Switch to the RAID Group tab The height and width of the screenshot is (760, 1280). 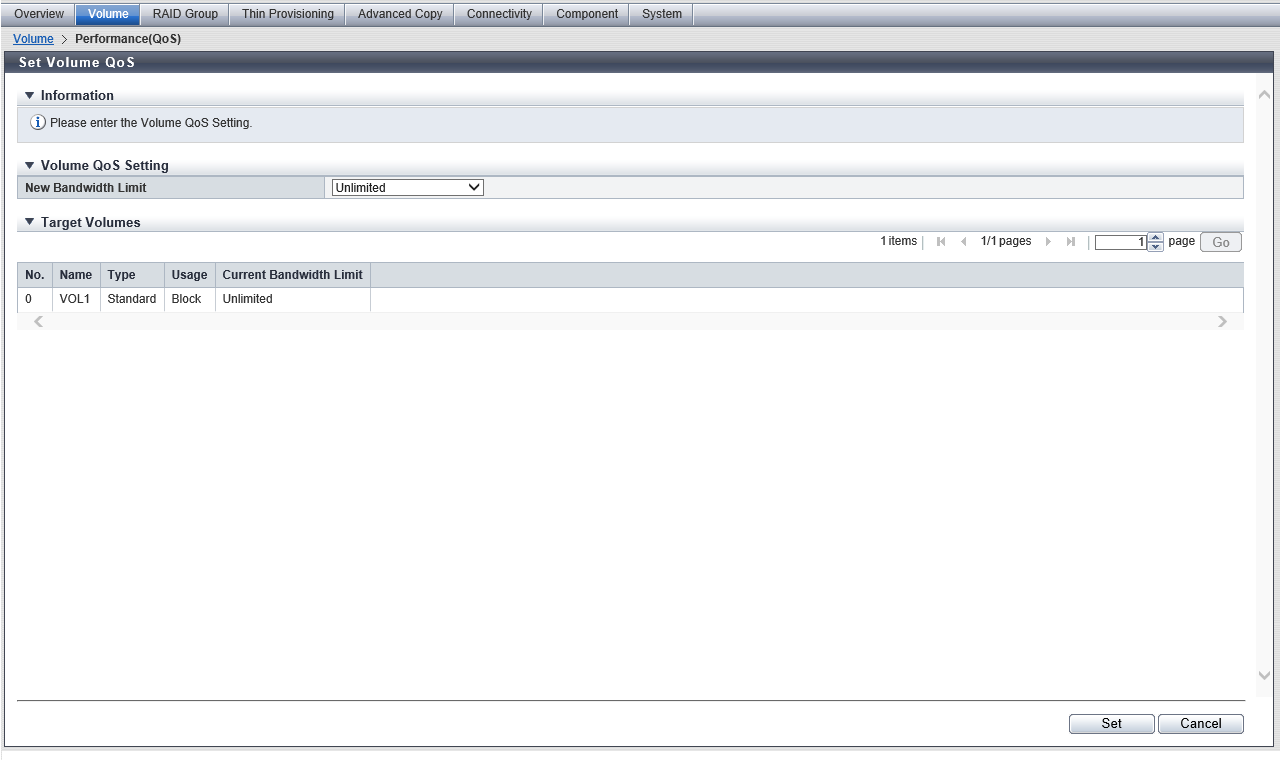[185, 14]
